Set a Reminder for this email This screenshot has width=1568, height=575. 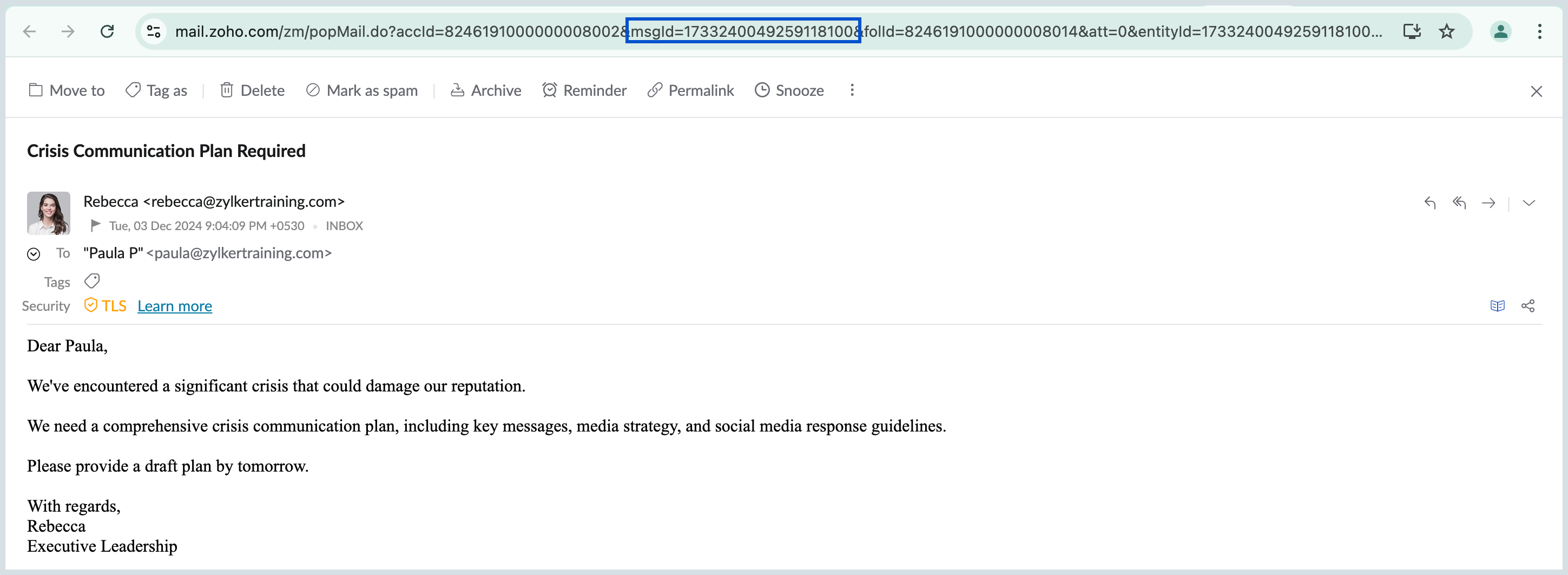click(584, 90)
